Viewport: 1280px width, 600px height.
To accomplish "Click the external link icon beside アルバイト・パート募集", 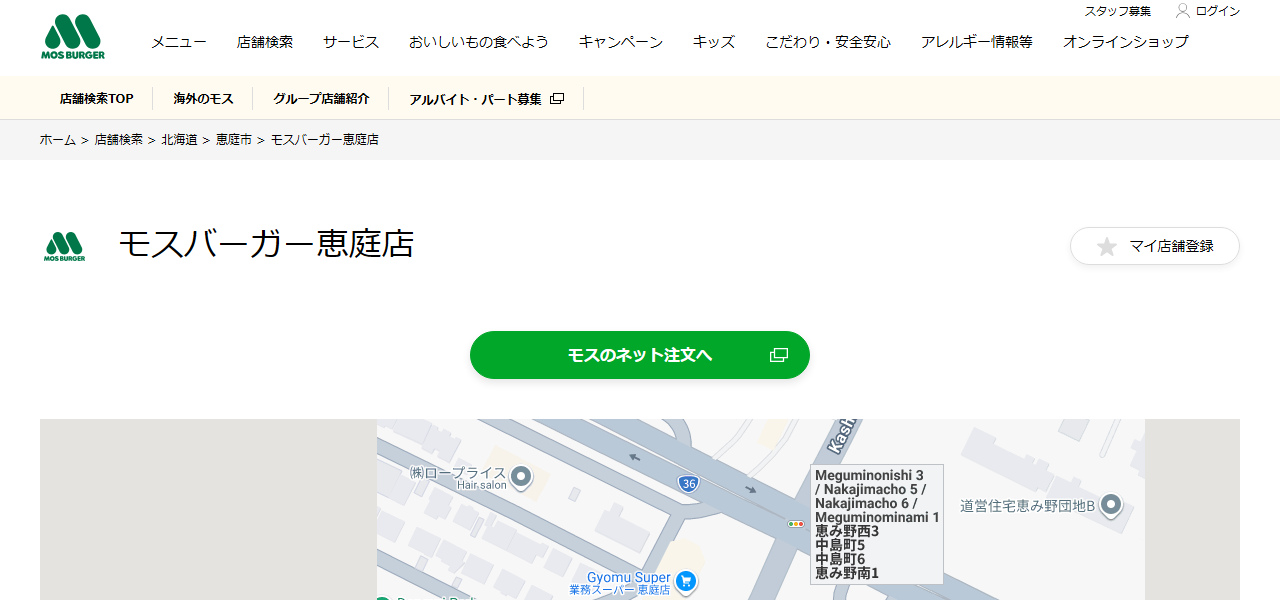I will [x=557, y=99].
